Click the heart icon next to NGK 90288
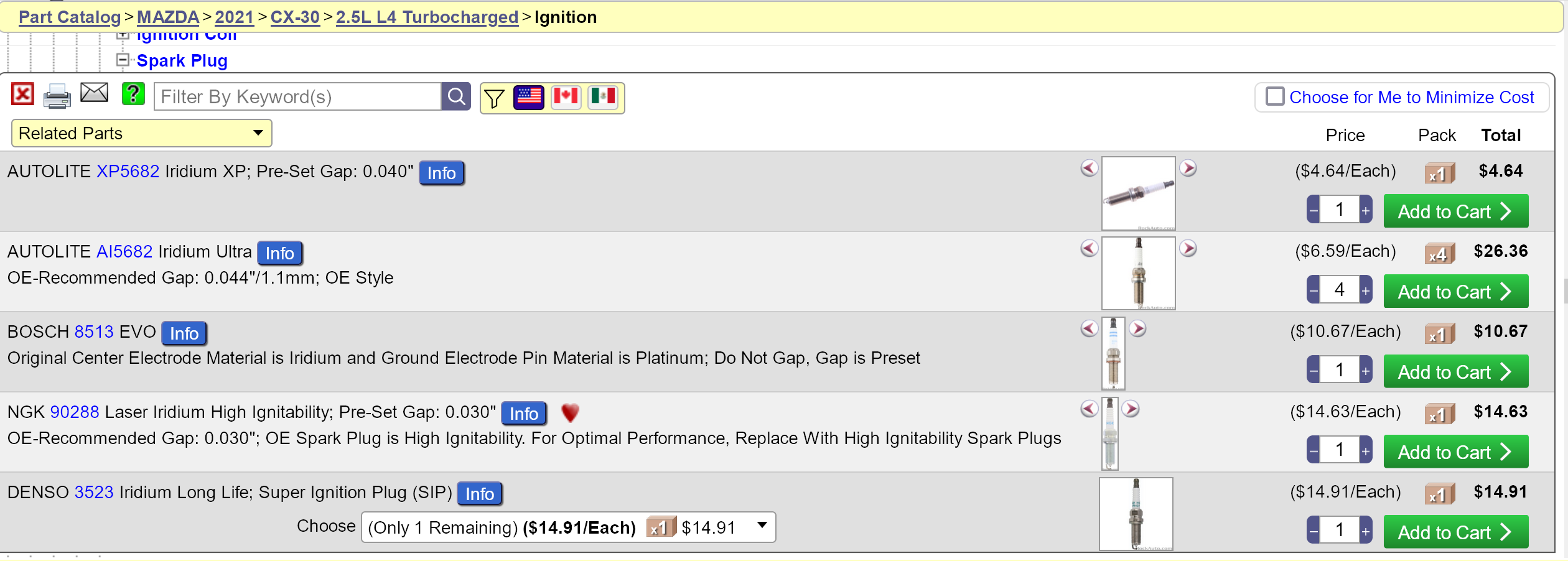This screenshot has width=1568, height=561. point(570,413)
